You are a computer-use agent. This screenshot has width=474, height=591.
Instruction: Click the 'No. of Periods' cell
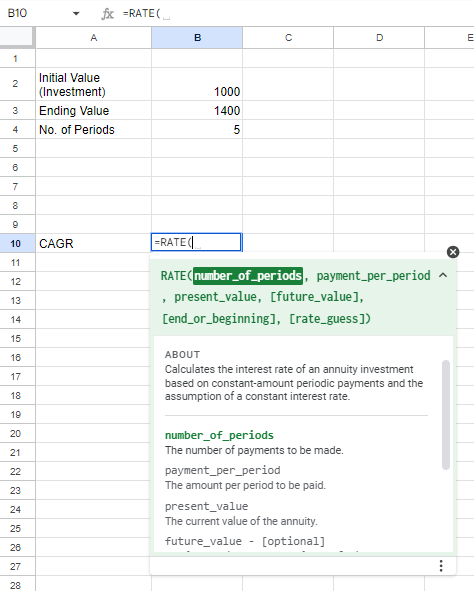pos(93,129)
